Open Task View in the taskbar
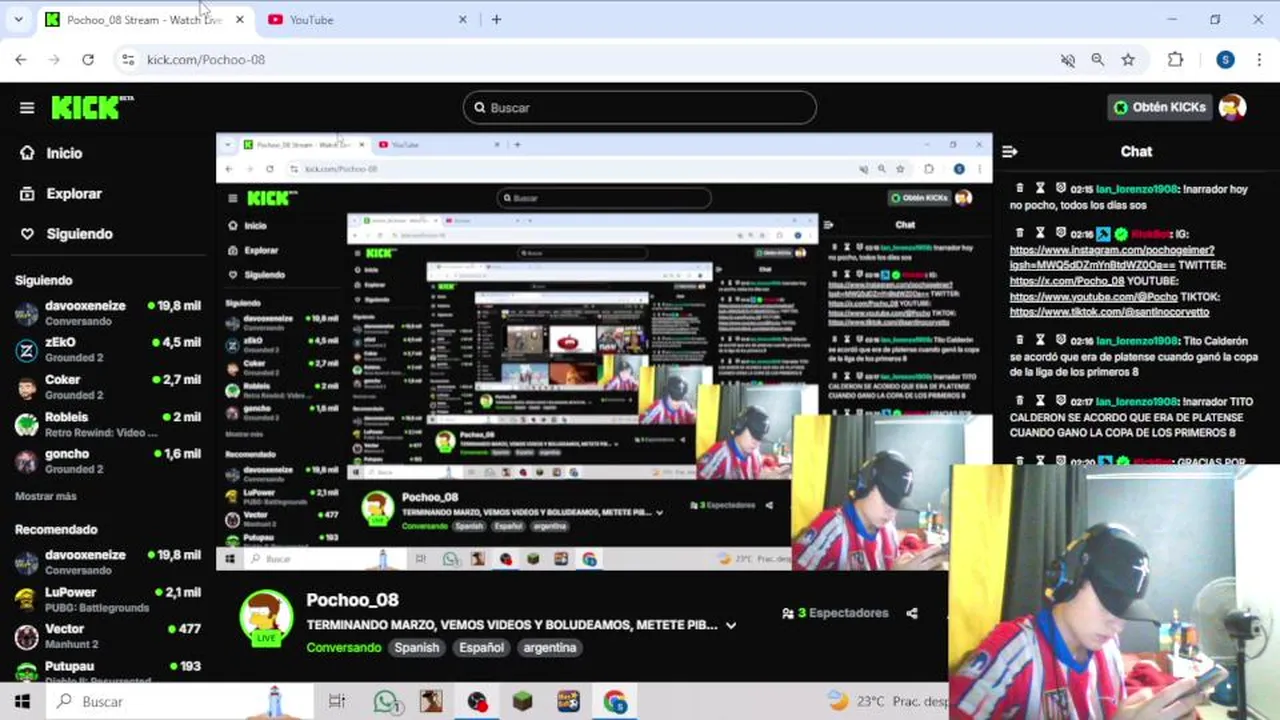The width and height of the screenshot is (1280, 720). point(337,701)
